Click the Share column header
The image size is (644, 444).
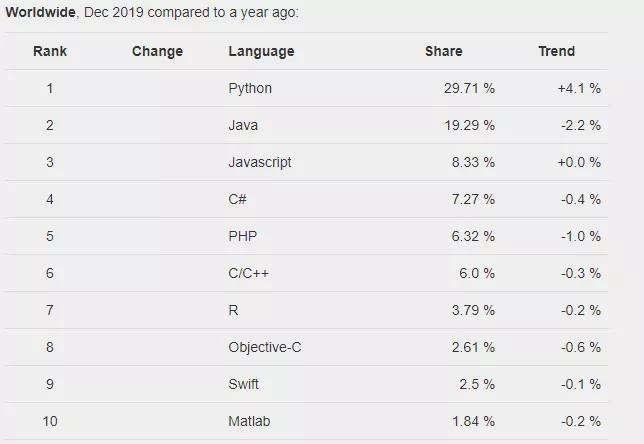coord(444,51)
